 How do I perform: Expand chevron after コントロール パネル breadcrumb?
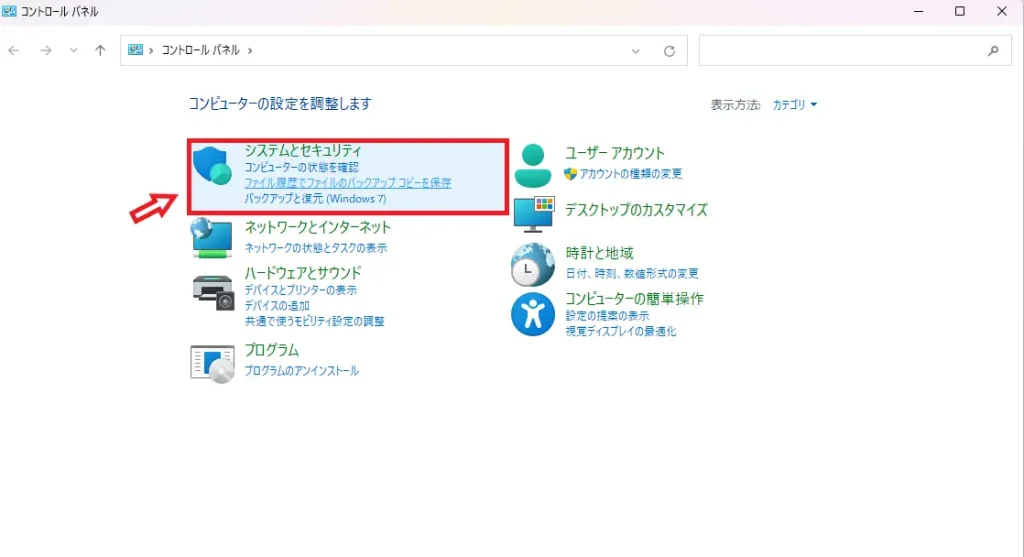[249, 50]
